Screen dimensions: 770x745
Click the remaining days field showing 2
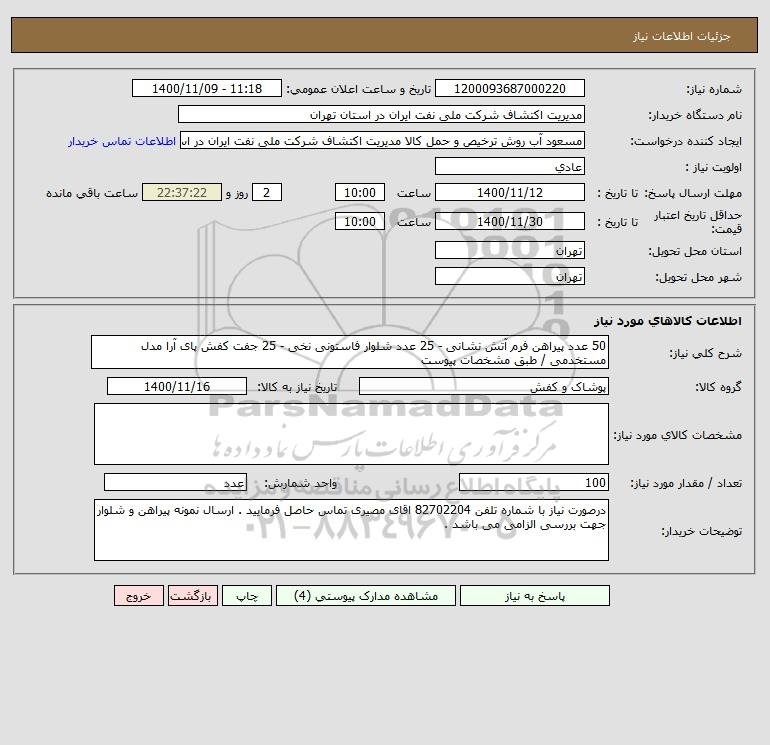coord(267,193)
